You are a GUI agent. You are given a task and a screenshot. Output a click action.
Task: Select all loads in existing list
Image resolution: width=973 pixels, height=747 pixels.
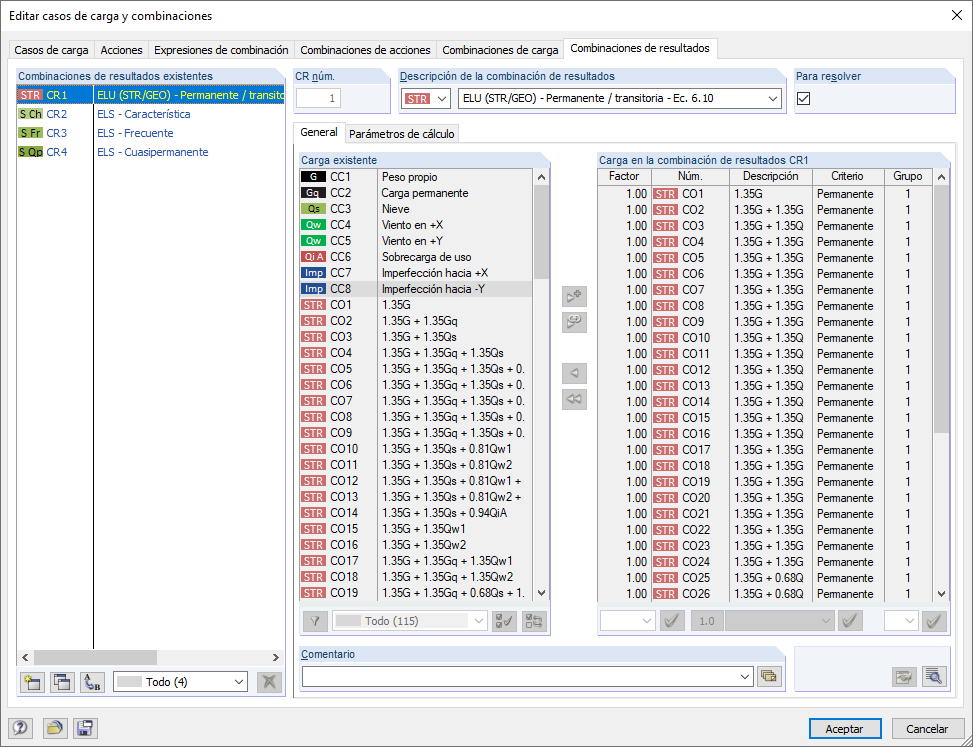504,621
